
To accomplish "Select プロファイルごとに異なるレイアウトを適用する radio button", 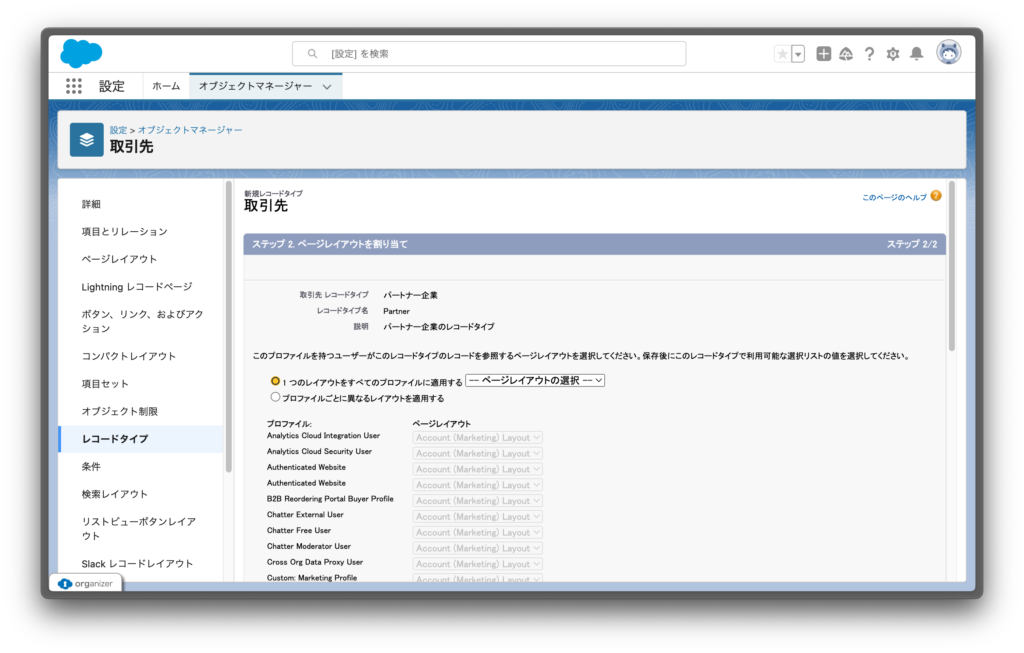I will pyautogui.click(x=275, y=397).
